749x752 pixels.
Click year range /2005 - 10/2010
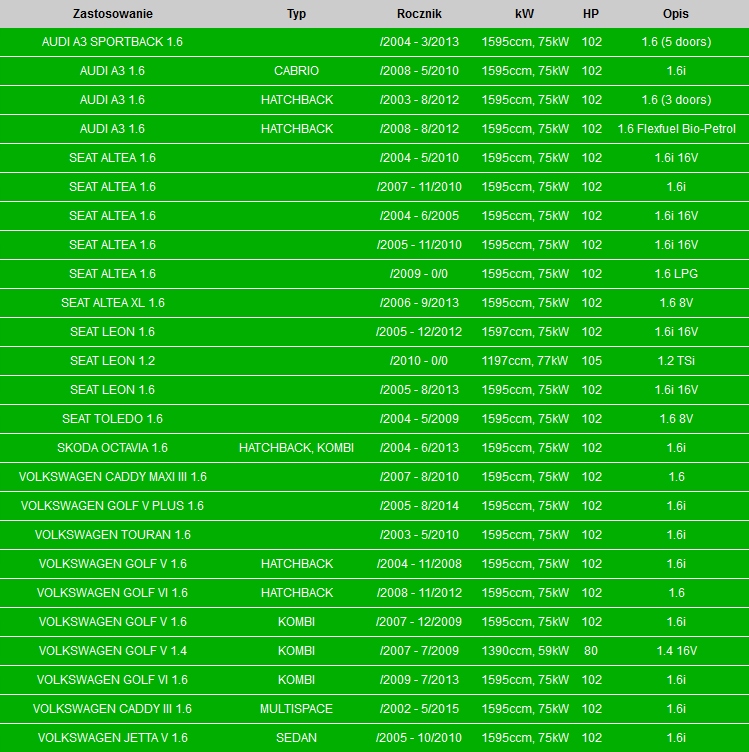pyautogui.click(x=419, y=738)
